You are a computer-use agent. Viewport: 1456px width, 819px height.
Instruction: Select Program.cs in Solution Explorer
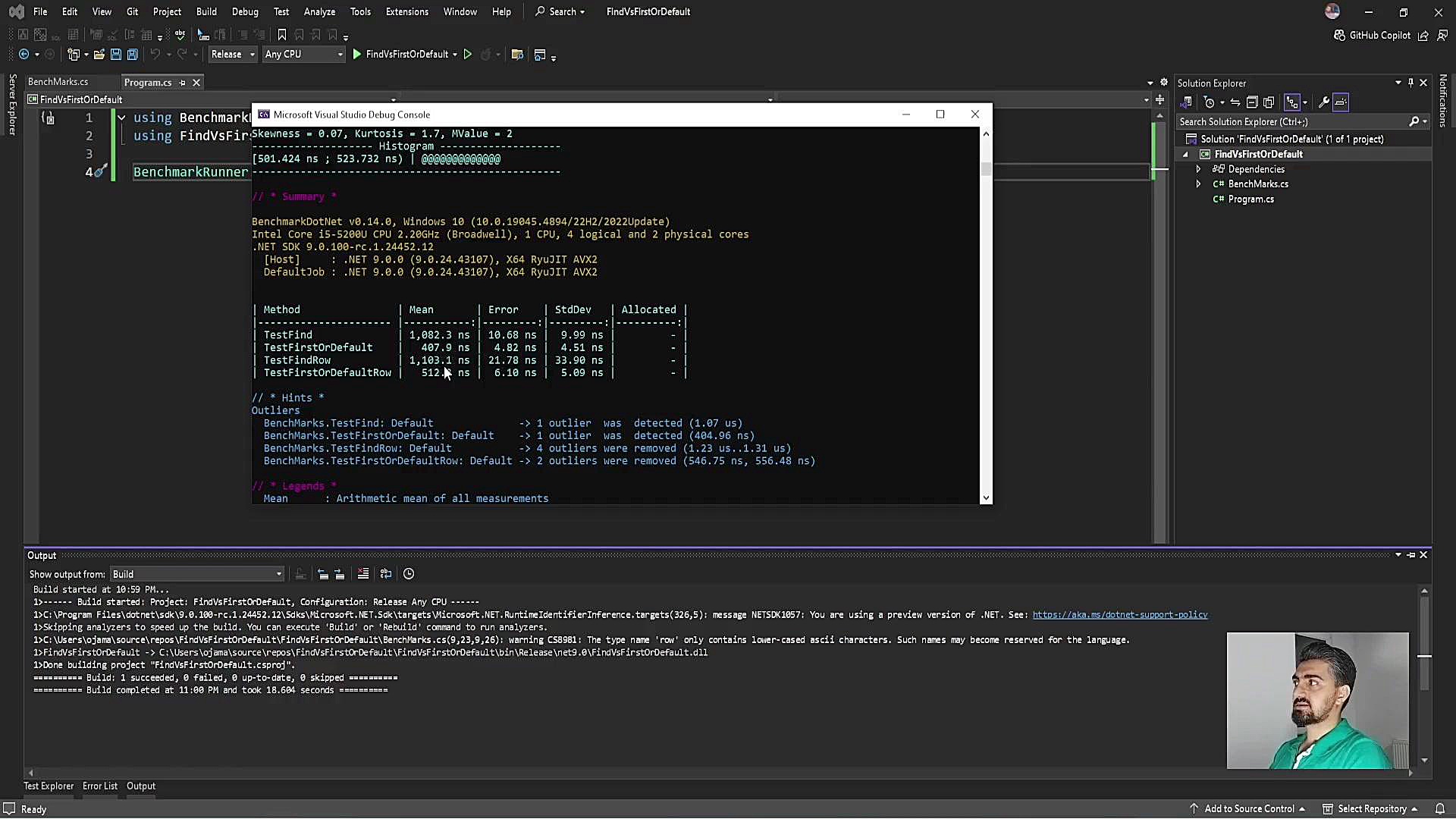click(x=1250, y=199)
